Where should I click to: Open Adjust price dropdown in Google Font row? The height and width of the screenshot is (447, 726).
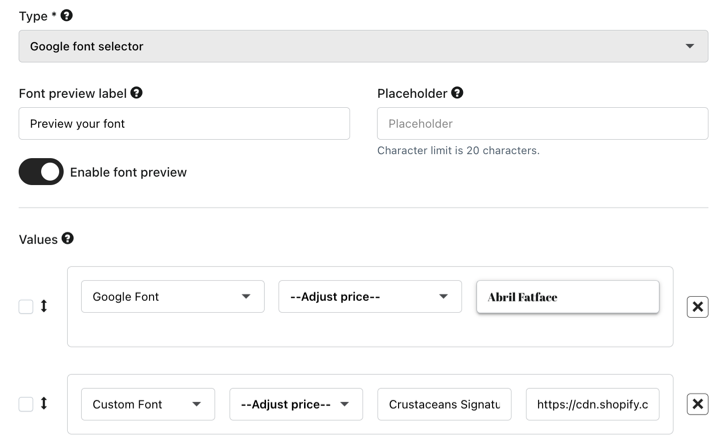point(369,297)
